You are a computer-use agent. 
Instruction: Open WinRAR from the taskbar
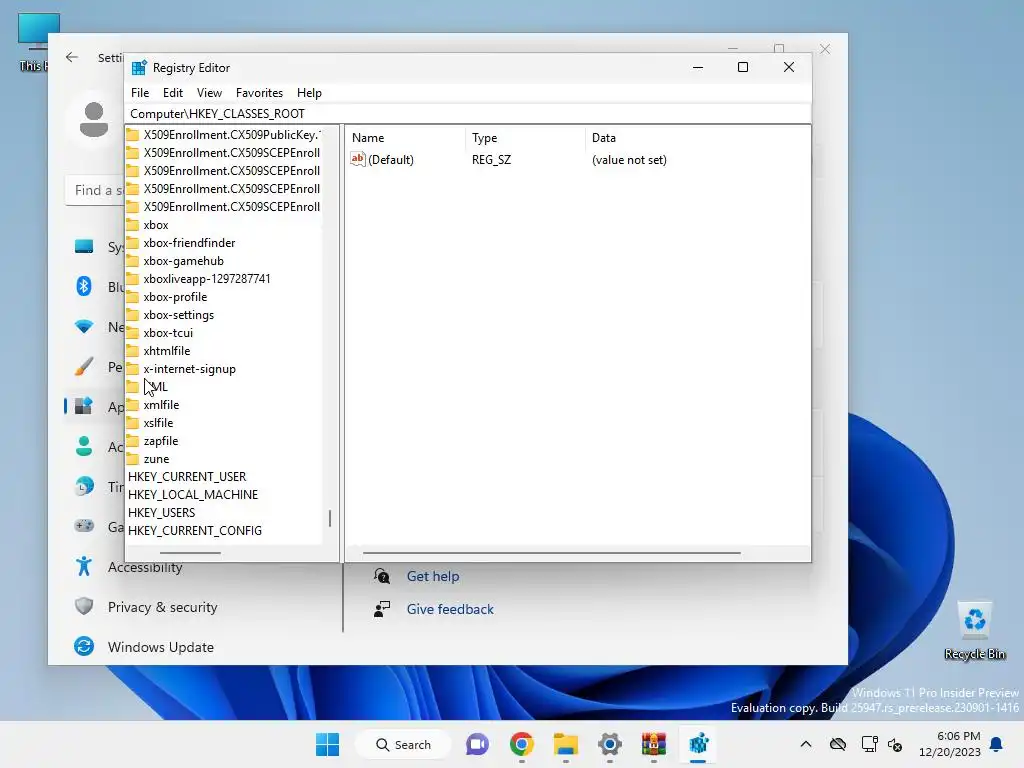(654, 744)
